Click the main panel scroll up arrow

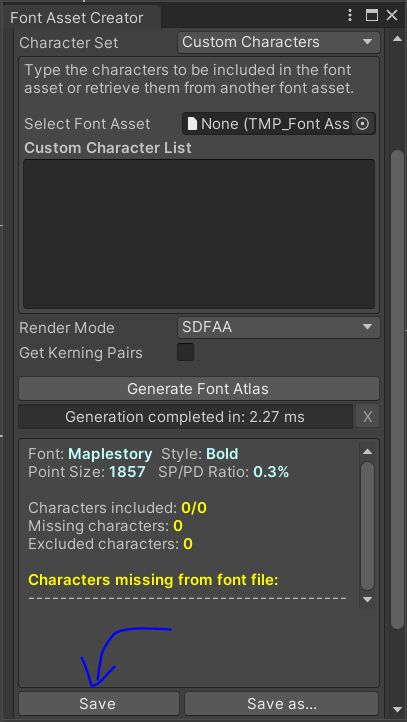point(397,39)
